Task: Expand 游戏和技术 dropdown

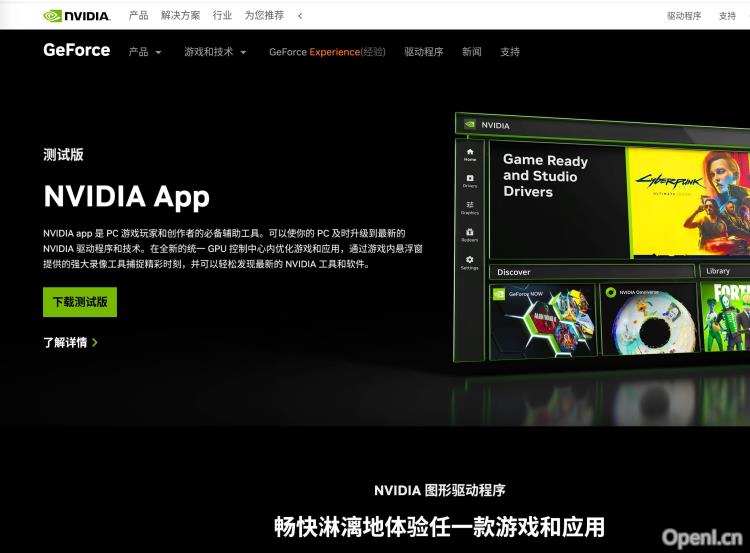Action: point(215,52)
